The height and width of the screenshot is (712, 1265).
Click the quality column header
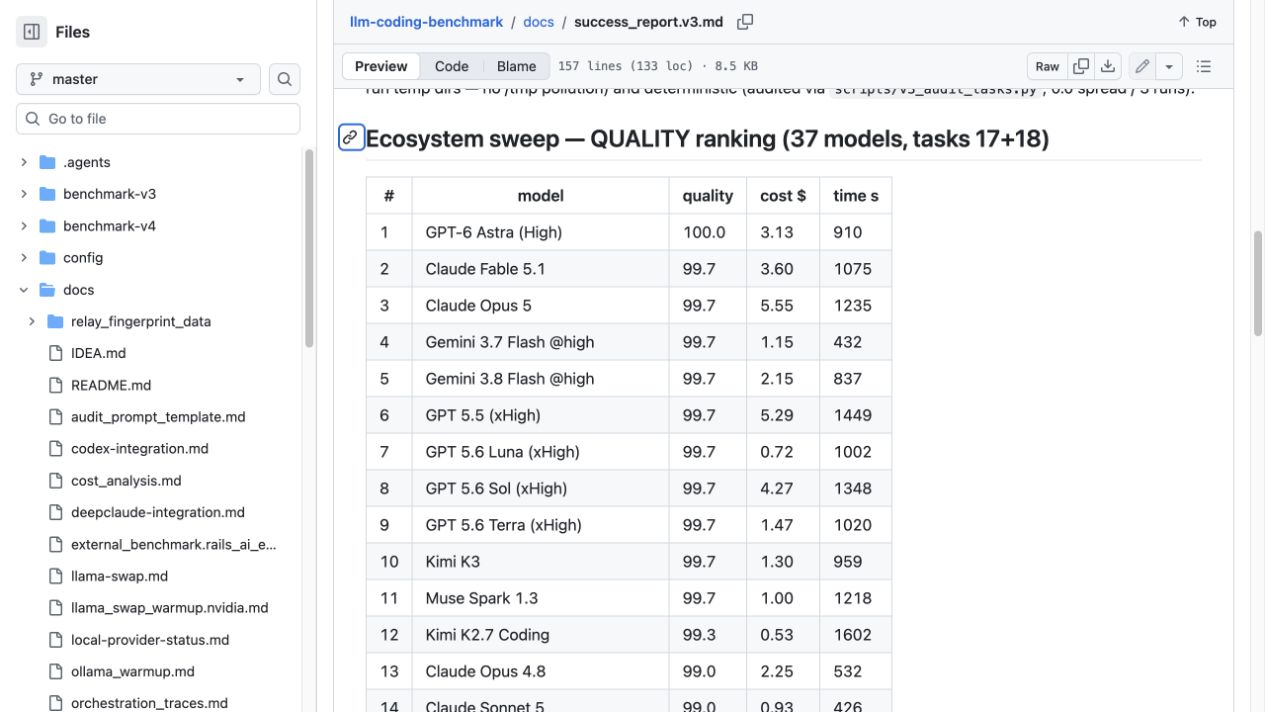pyautogui.click(x=708, y=196)
